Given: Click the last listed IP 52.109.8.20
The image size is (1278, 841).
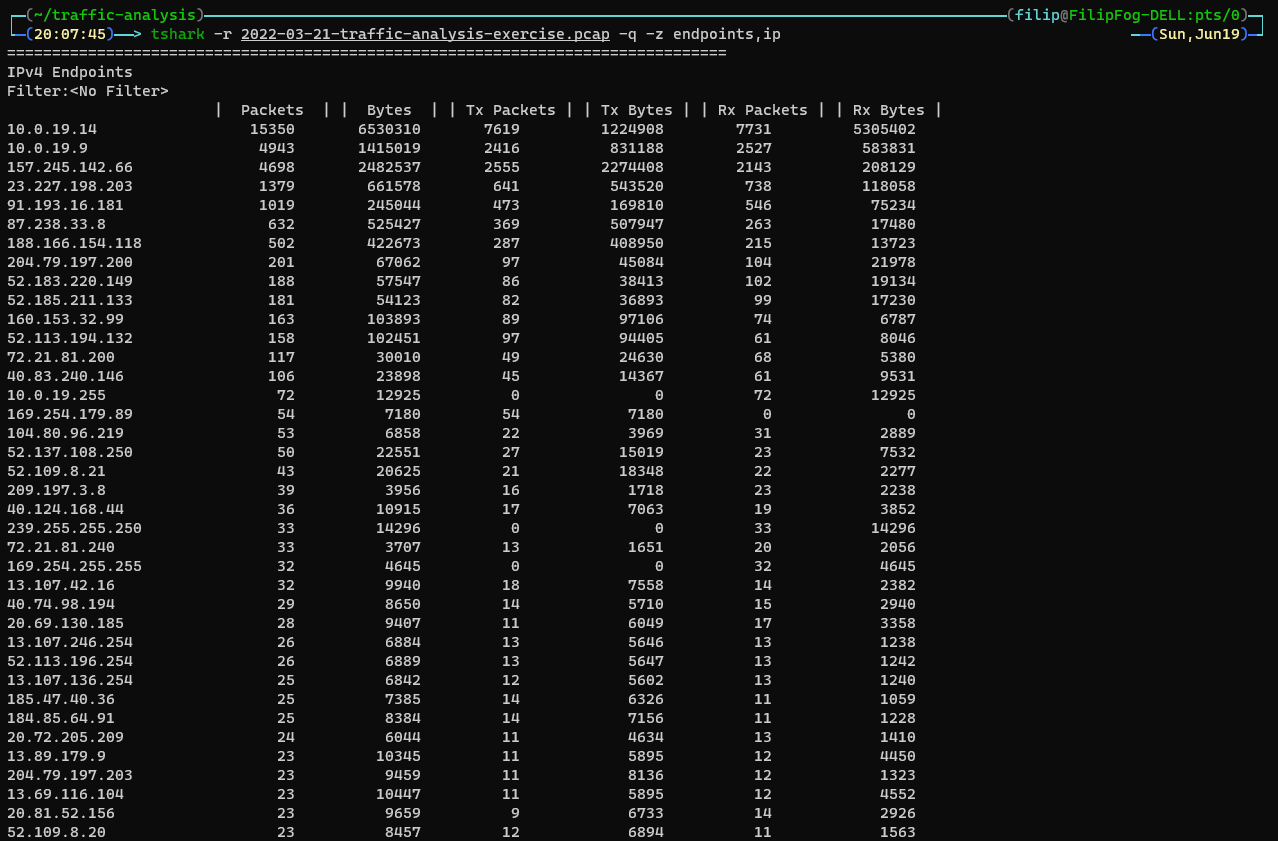Looking at the screenshot, I should [56, 832].
